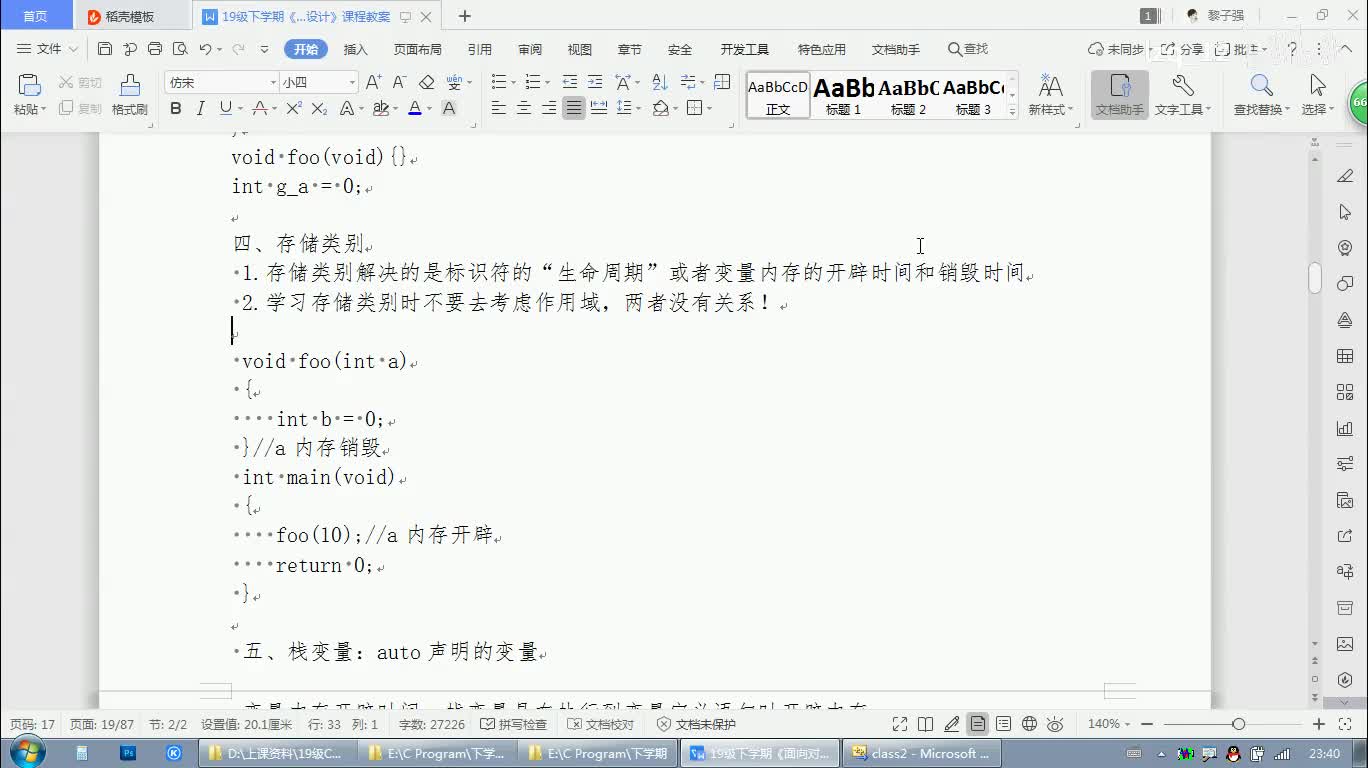This screenshot has height=768, width=1368.
Task: Toggle spell check (拼写检查) in status bar
Action: click(514, 724)
